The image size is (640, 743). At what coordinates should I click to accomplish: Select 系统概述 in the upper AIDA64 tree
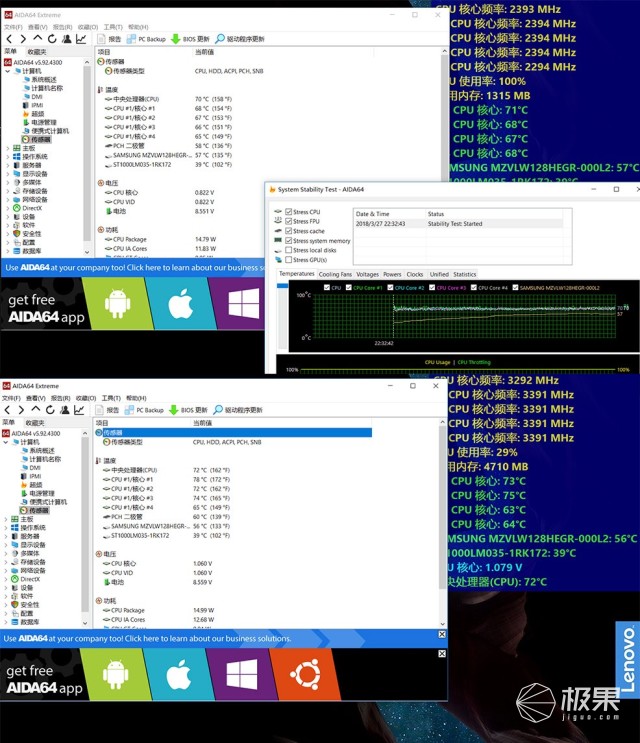tap(40, 80)
